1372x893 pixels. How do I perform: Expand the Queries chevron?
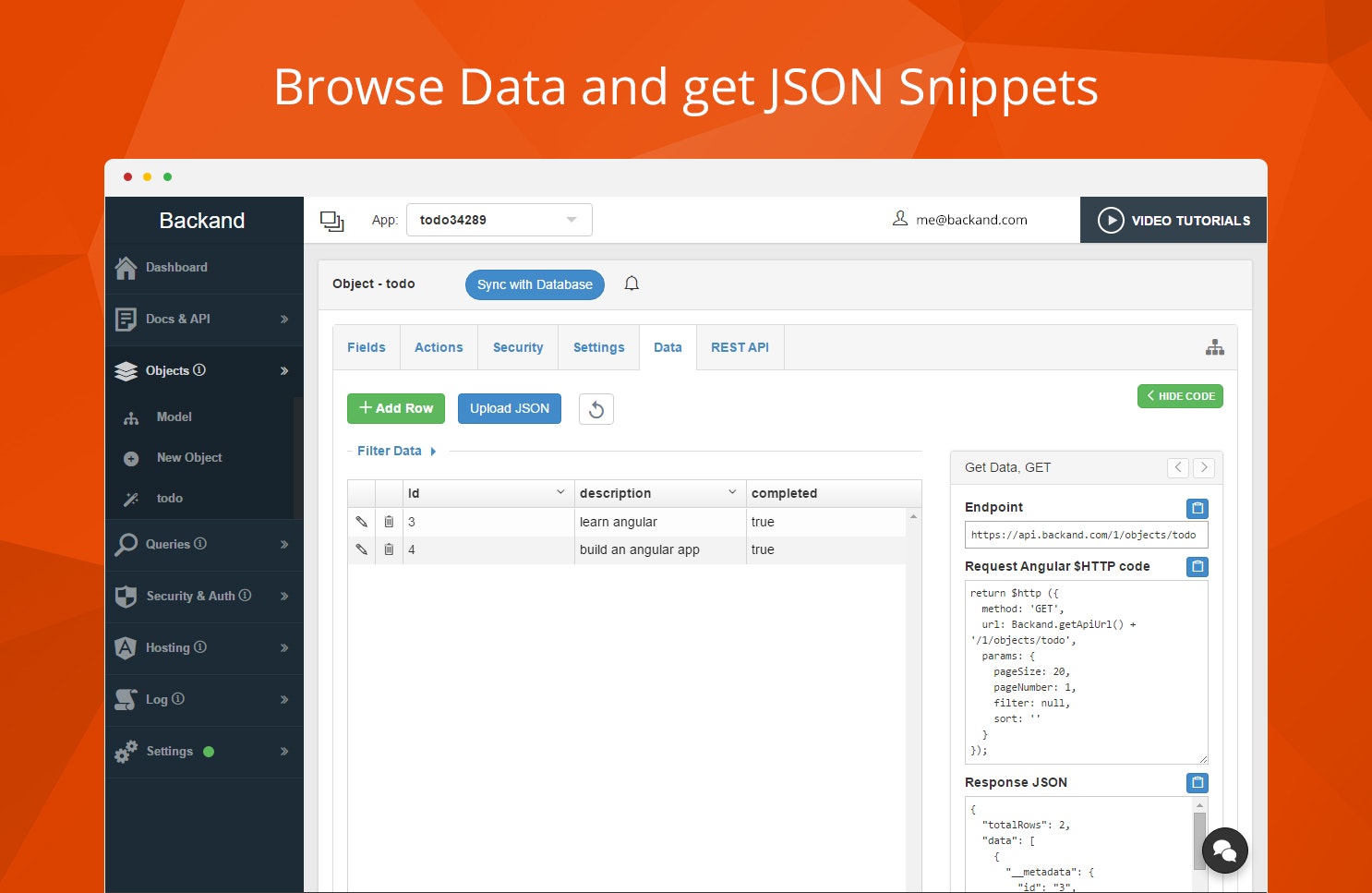(x=284, y=545)
